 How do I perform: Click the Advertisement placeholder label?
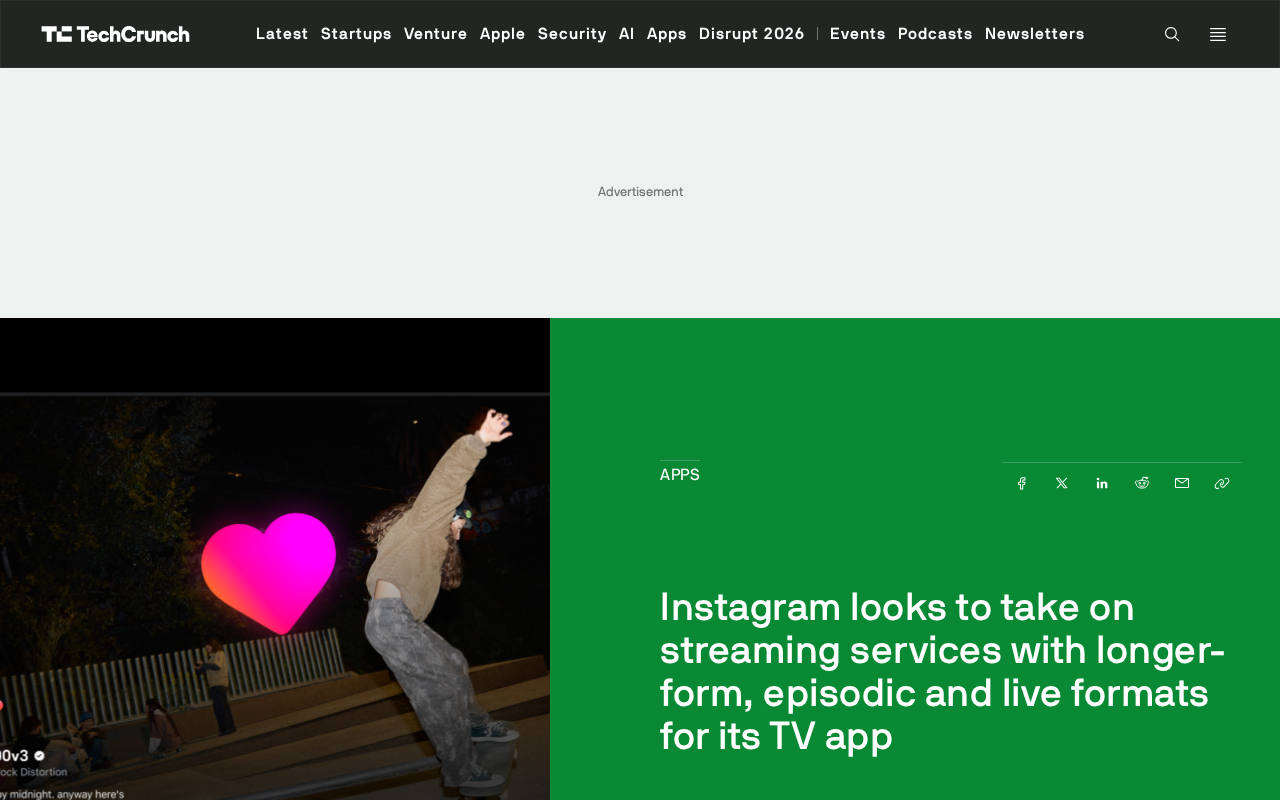click(640, 192)
